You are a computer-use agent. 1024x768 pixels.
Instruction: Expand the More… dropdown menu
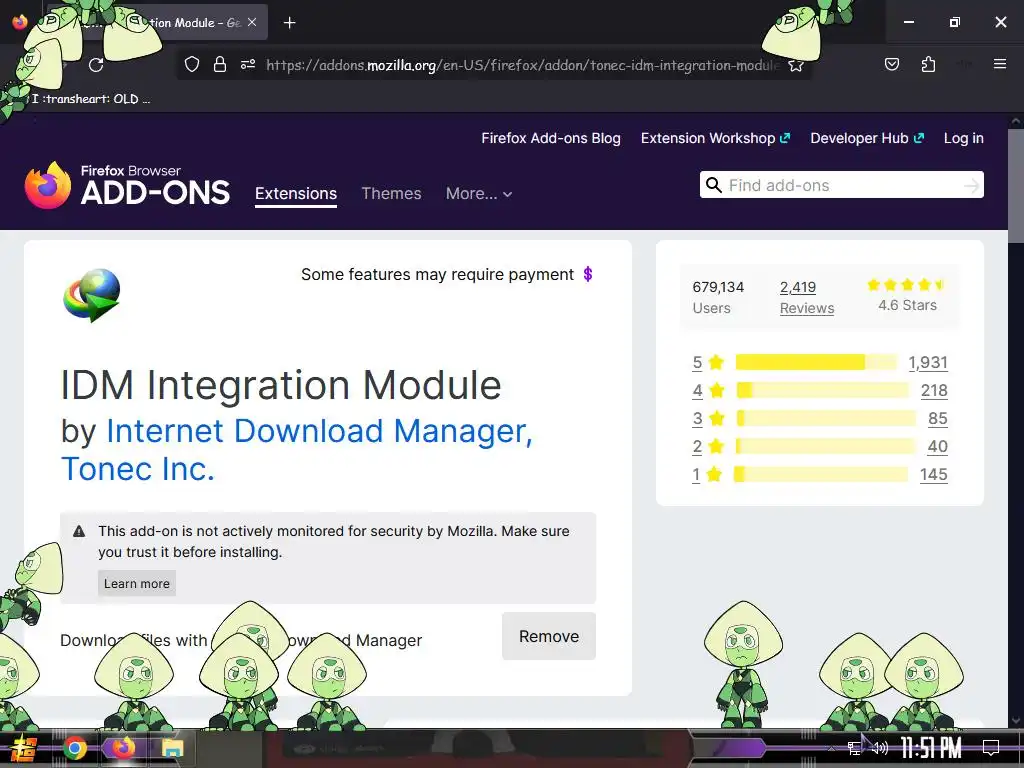(x=479, y=193)
